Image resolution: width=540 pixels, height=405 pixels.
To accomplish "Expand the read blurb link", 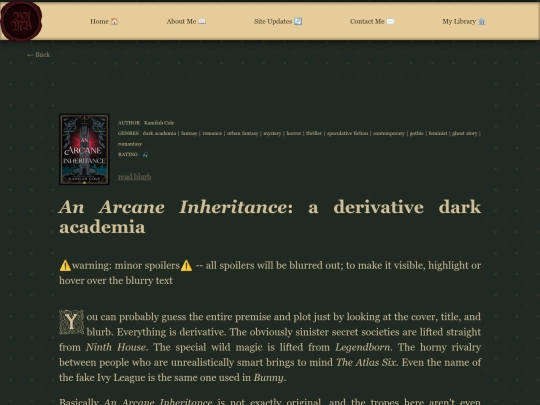I will (x=135, y=177).
